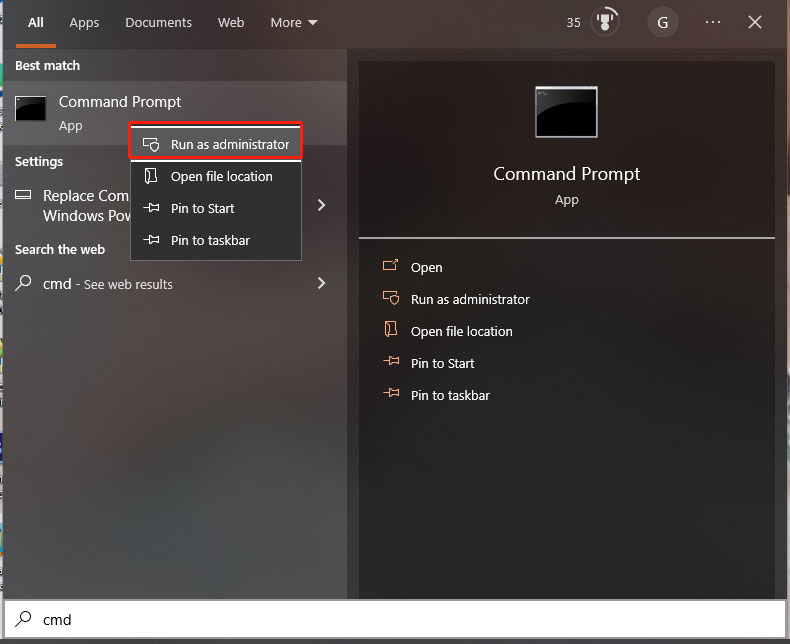Open the G account avatar

coord(663,22)
